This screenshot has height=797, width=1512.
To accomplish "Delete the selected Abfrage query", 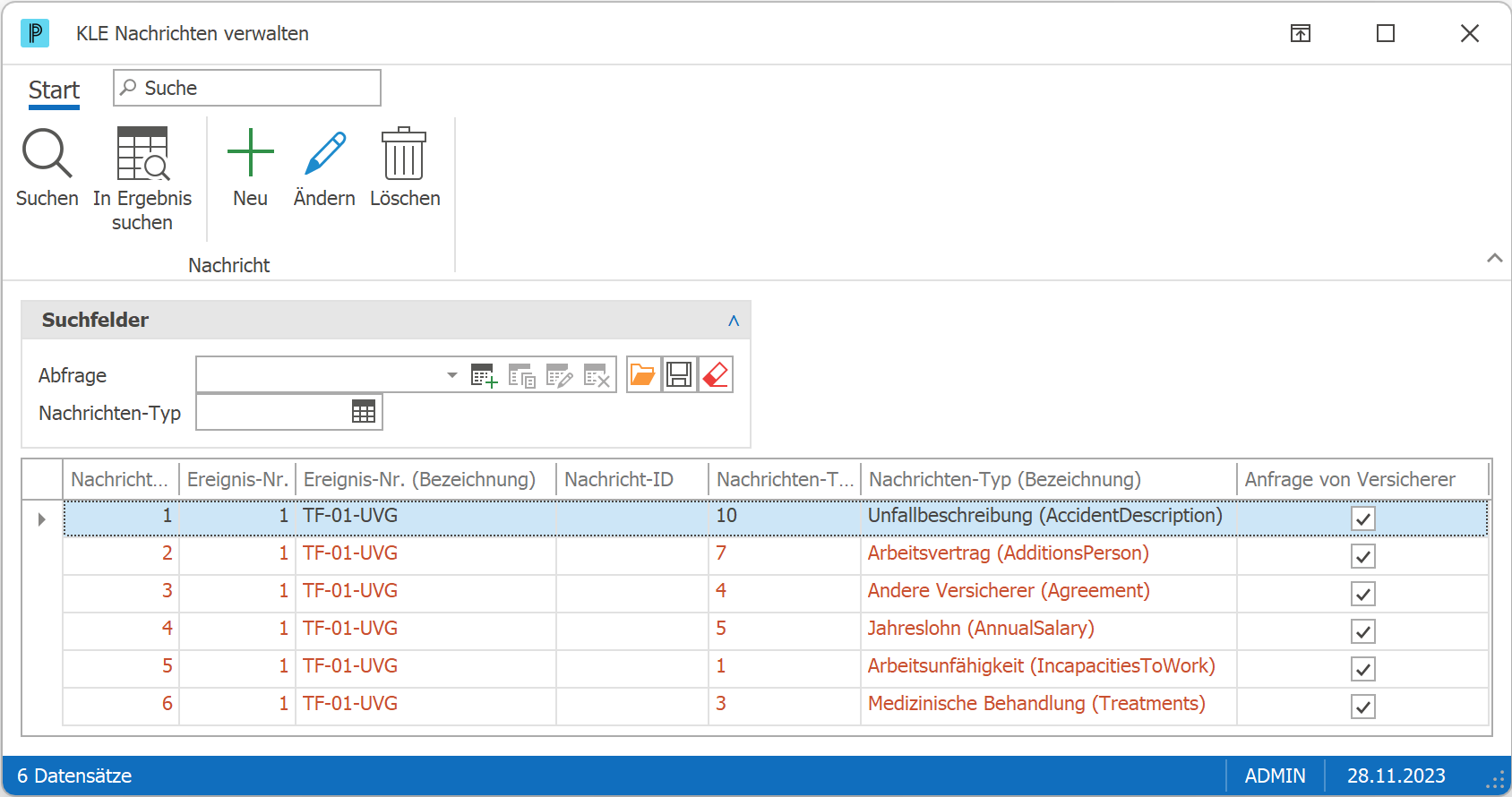I will click(597, 375).
